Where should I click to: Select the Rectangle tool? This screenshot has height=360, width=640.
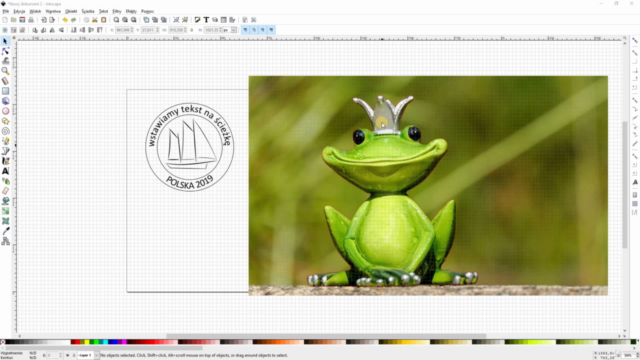click(5, 91)
